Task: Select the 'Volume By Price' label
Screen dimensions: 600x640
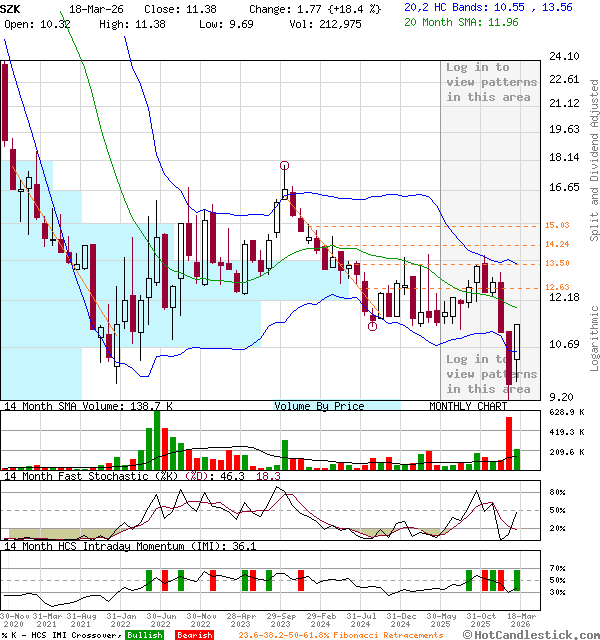Action: (x=319, y=406)
